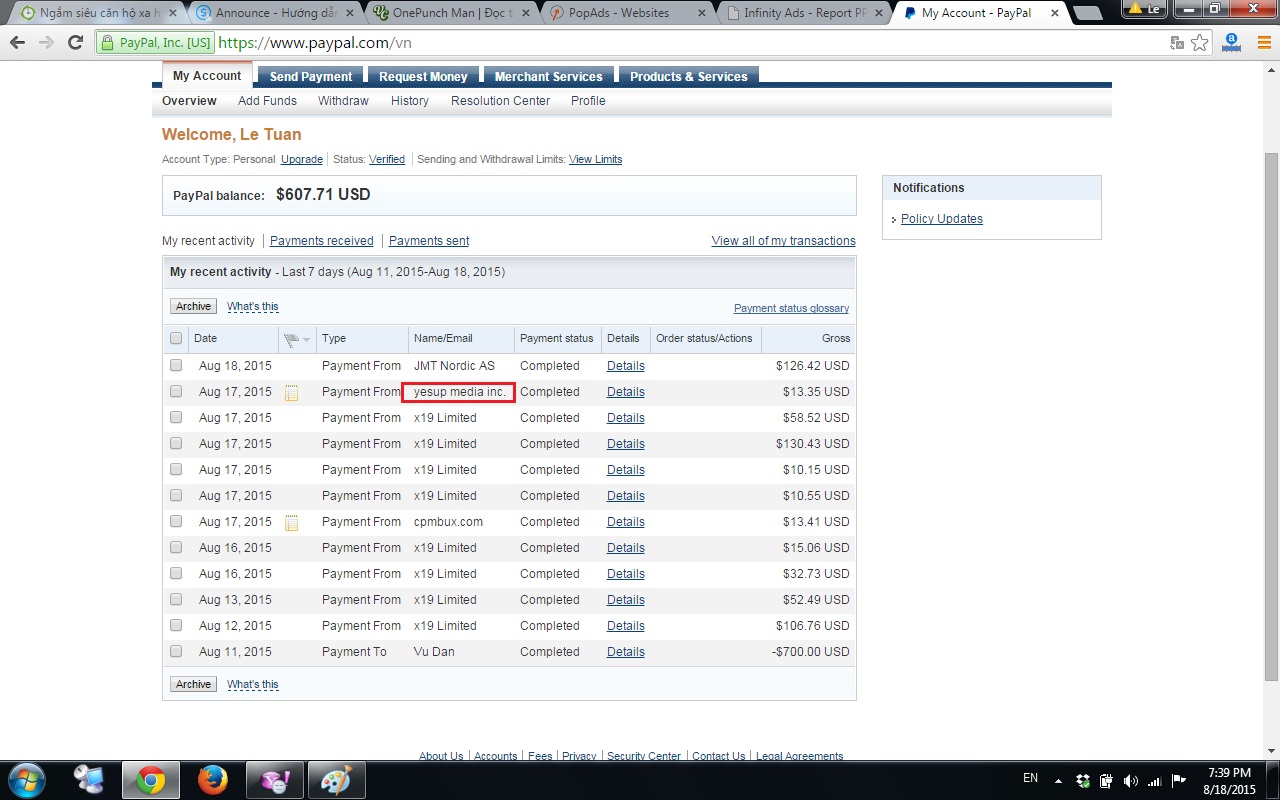Select the checkbox for the $130.43 payment

click(x=176, y=444)
